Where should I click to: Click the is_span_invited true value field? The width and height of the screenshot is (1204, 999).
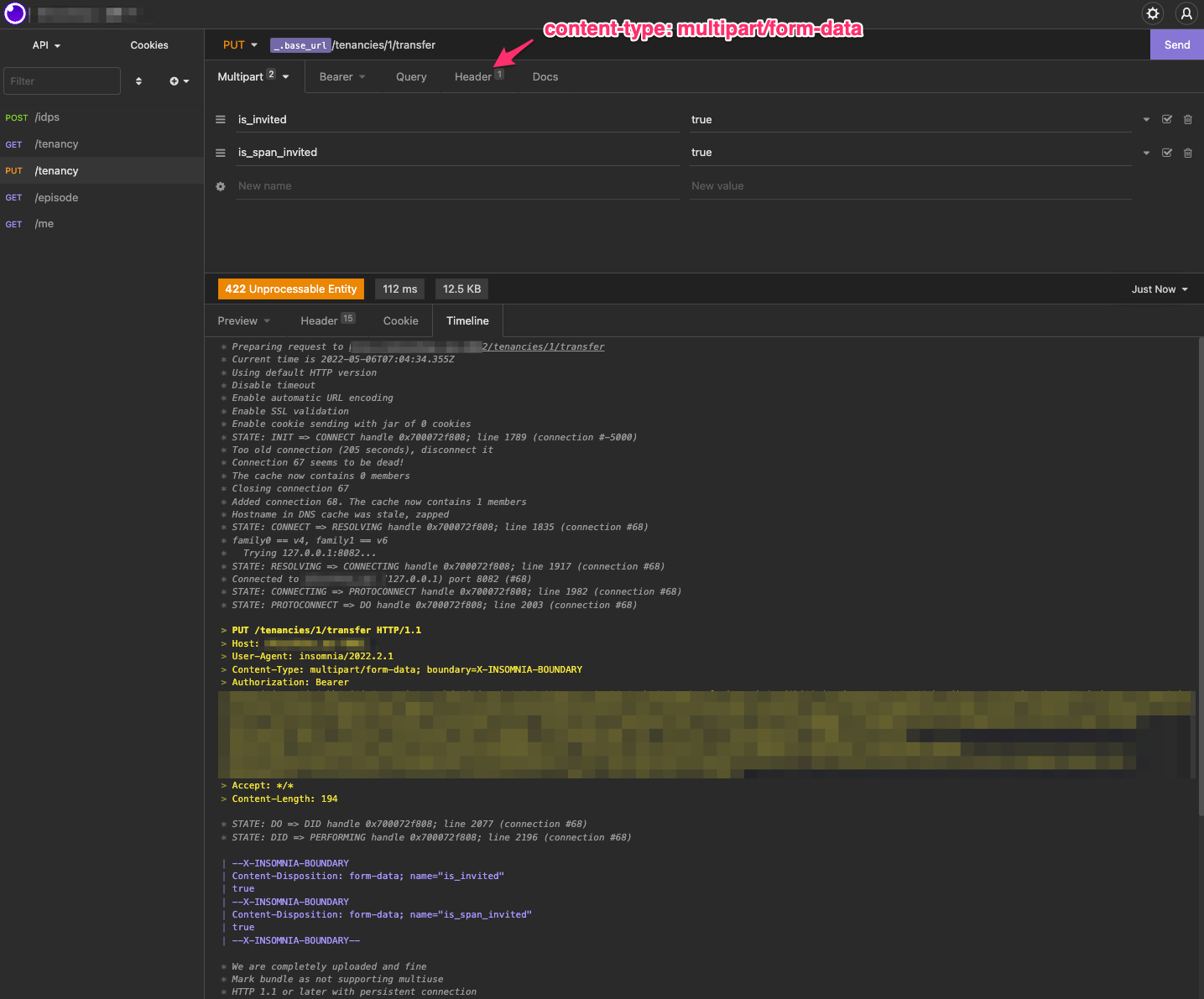(x=910, y=153)
